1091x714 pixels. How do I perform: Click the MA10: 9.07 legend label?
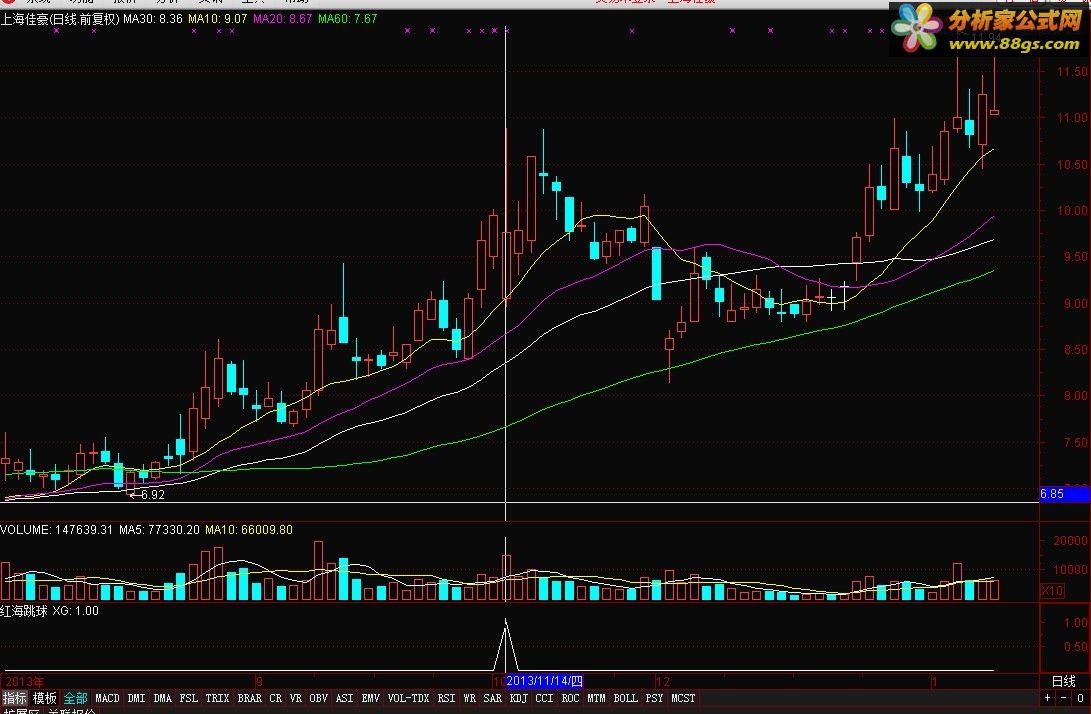click(x=218, y=19)
